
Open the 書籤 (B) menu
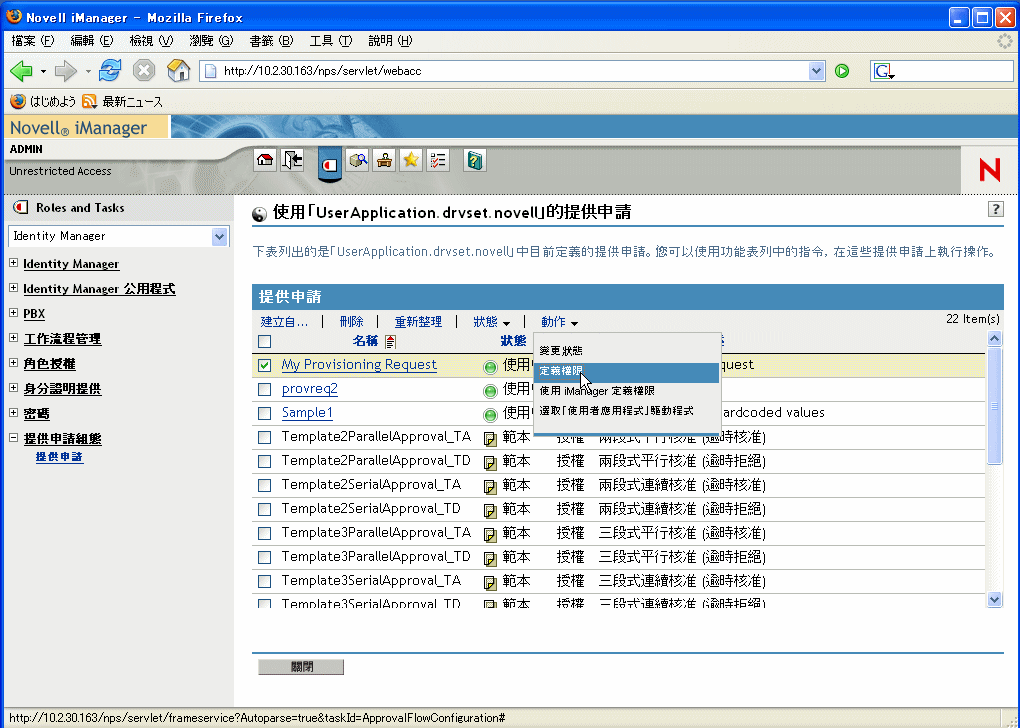[x=271, y=40]
